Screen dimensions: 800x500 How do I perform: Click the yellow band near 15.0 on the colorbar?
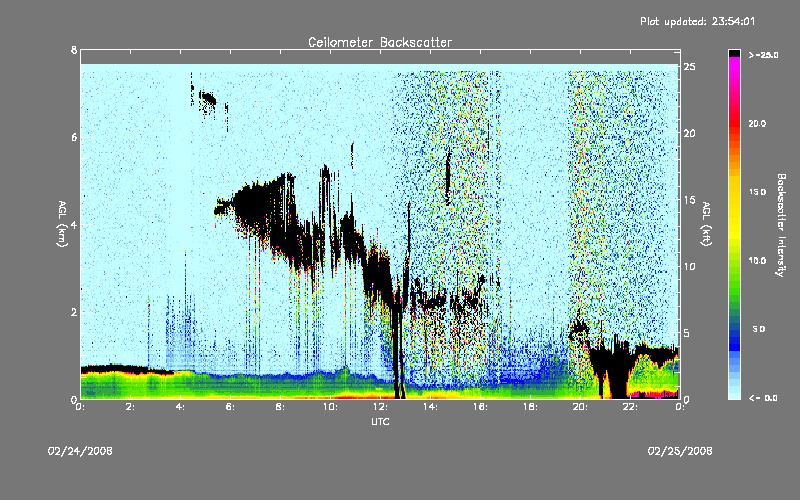734,193
